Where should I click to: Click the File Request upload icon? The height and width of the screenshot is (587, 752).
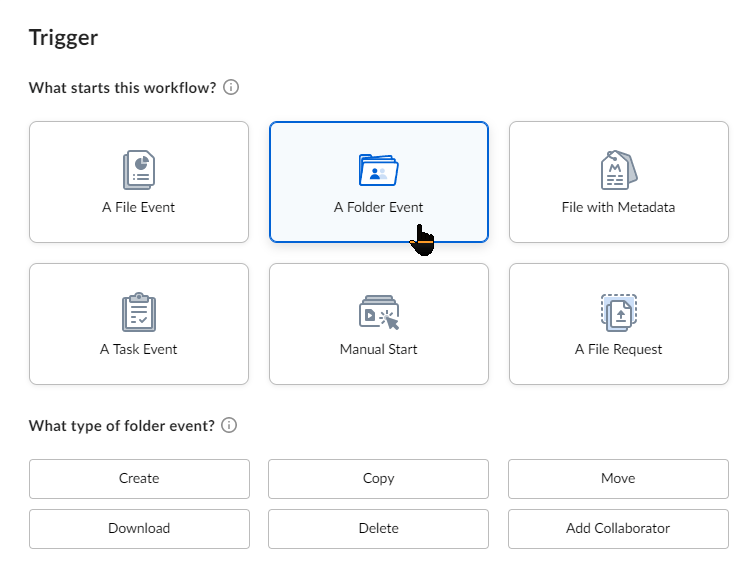tap(619, 312)
